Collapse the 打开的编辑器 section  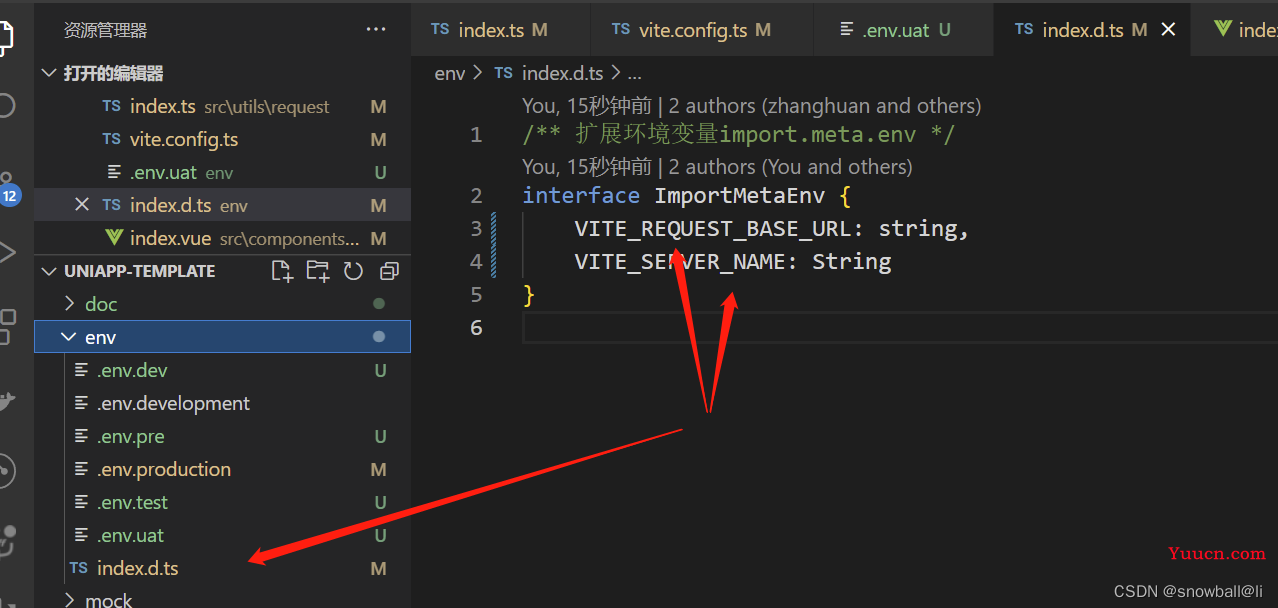48,74
